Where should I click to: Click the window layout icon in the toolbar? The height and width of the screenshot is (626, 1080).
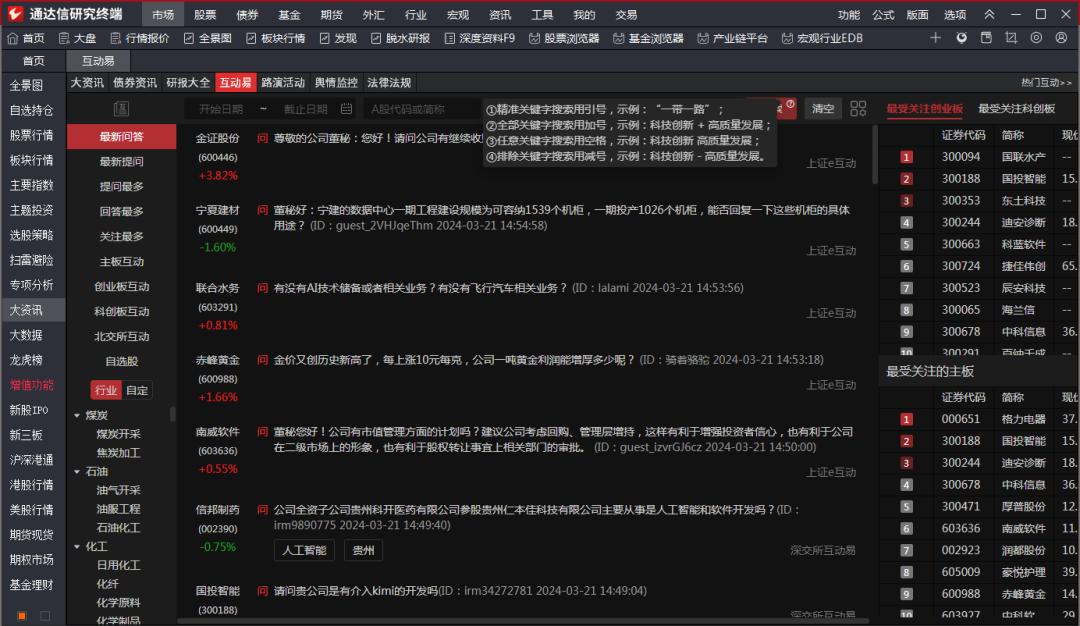click(986, 38)
